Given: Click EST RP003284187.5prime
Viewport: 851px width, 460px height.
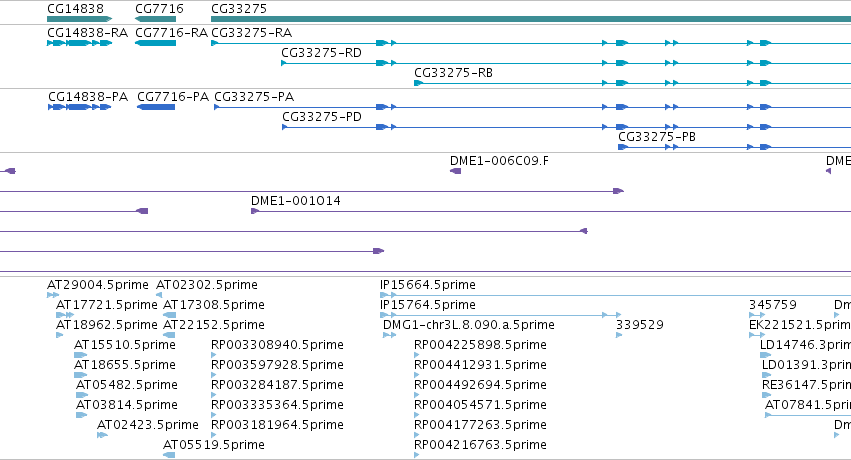Looking at the screenshot, I should coord(277,385).
